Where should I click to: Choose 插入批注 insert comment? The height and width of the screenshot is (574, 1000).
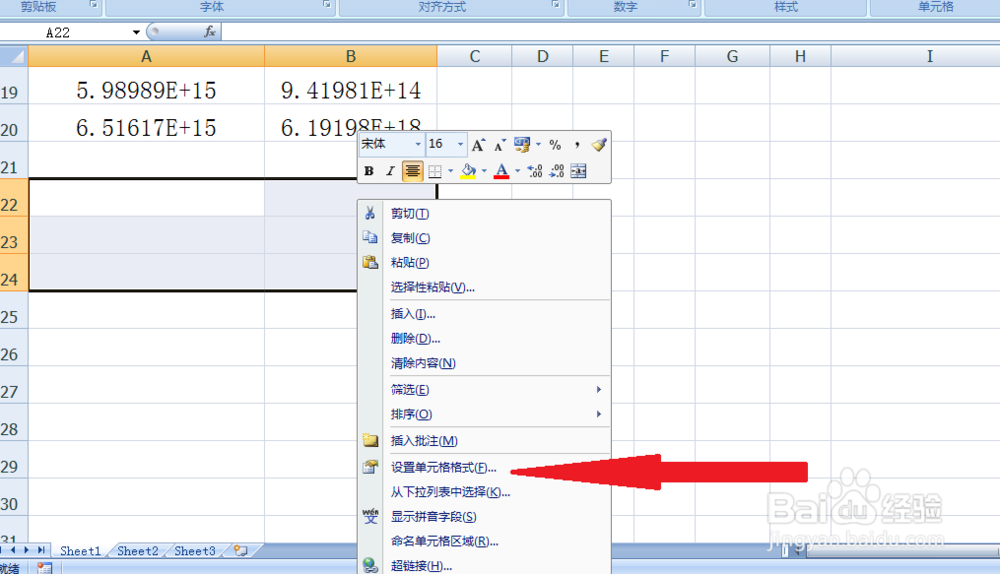click(x=484, y=441)
